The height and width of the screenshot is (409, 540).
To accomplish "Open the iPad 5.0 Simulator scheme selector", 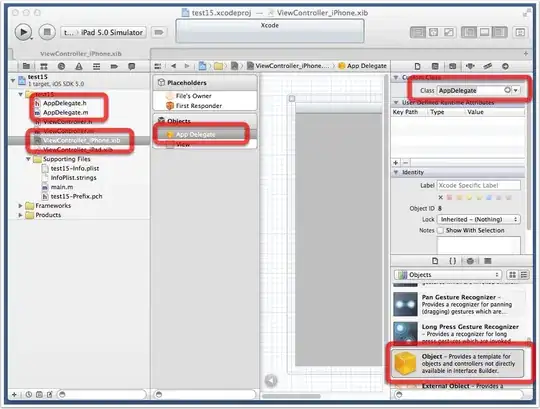I will pos(104,32).
